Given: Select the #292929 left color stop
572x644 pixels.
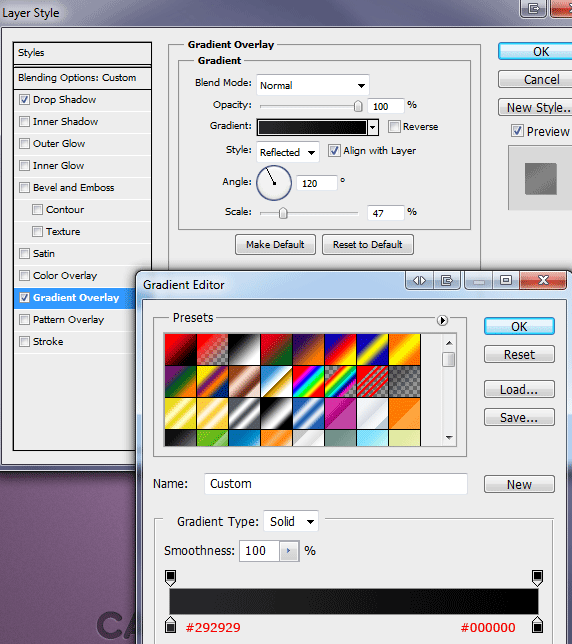Looking at the screenshot, I should coord(170,625).
